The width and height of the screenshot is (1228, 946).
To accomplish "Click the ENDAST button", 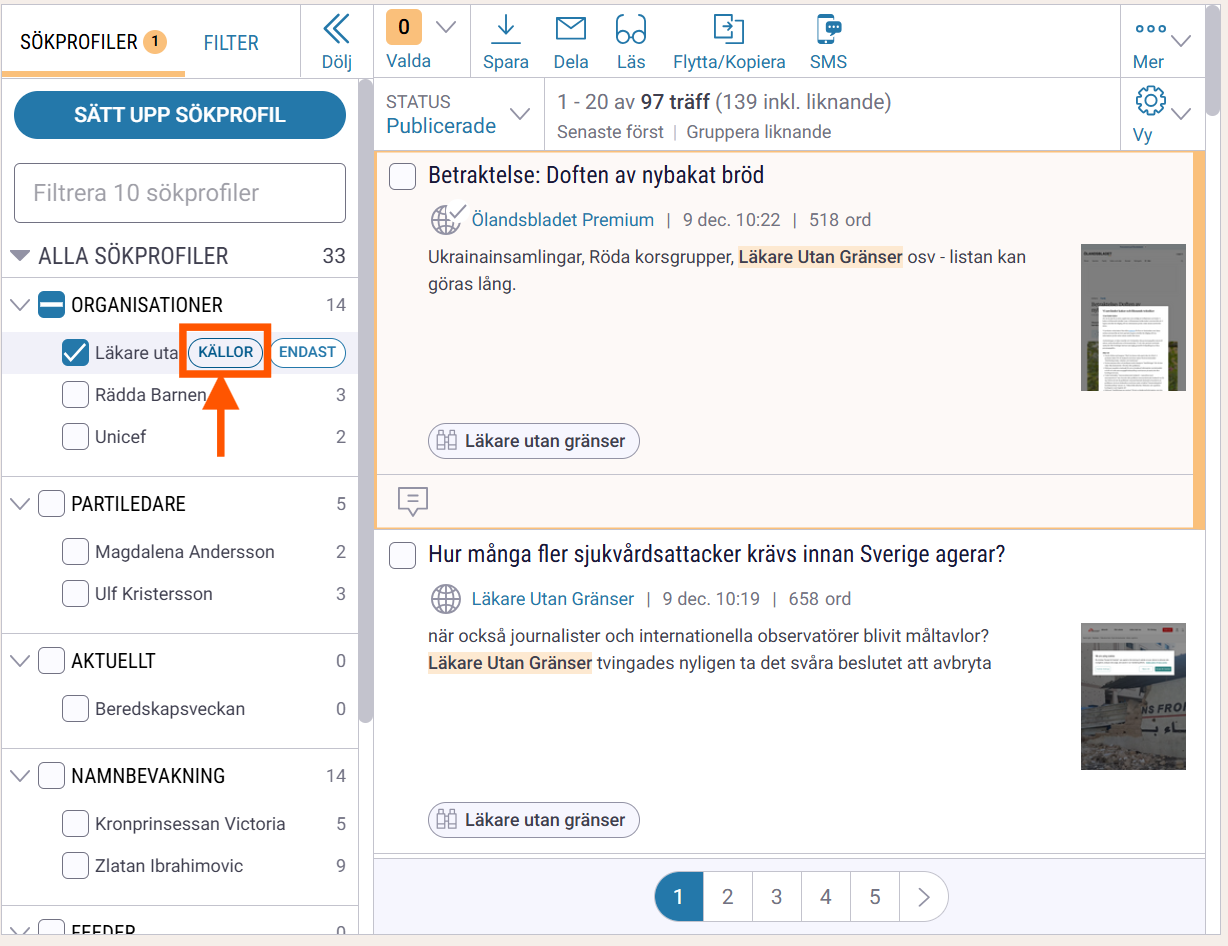I will click(308, 353).
